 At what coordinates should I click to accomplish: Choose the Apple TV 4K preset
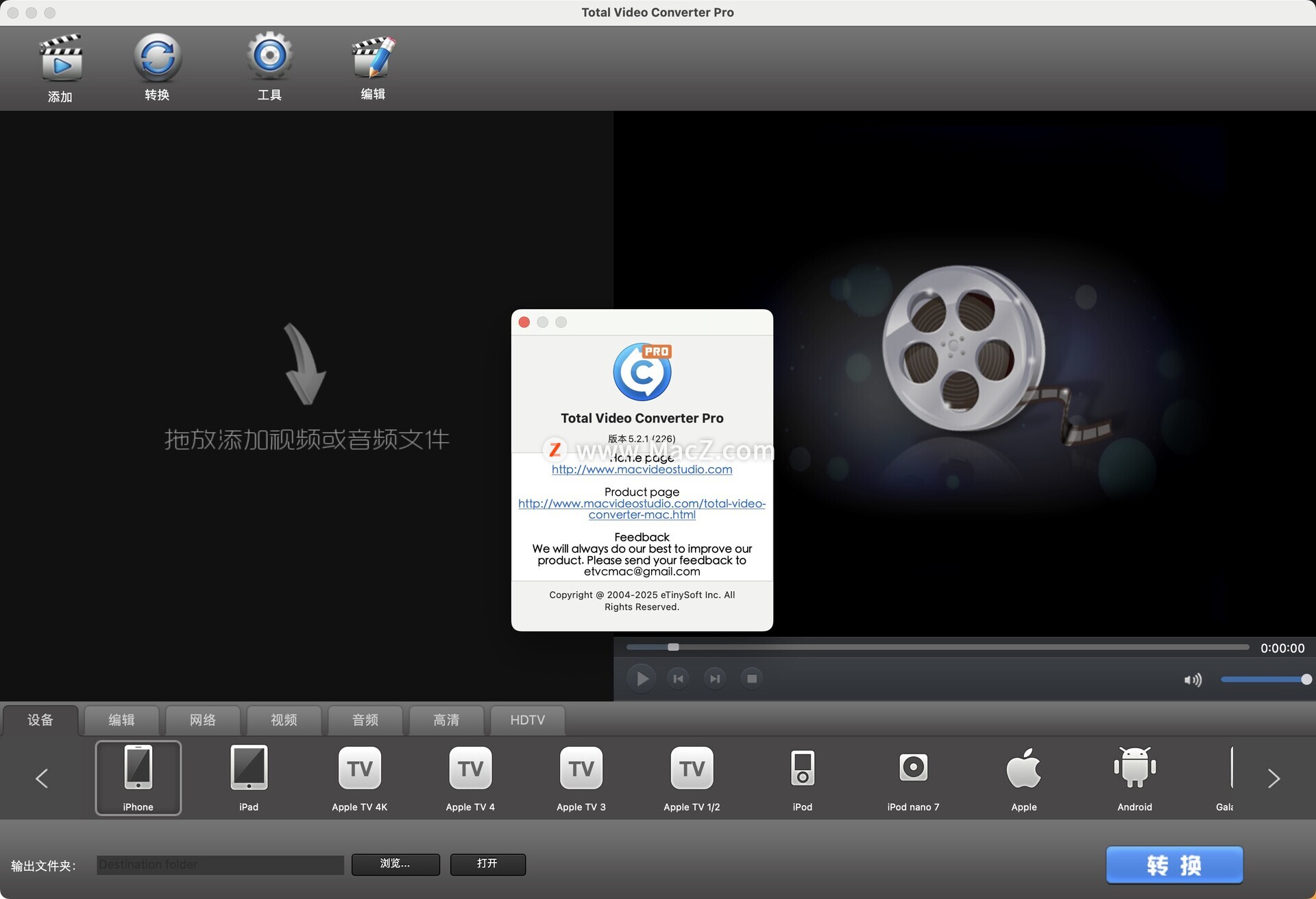[x=359, y=778]
